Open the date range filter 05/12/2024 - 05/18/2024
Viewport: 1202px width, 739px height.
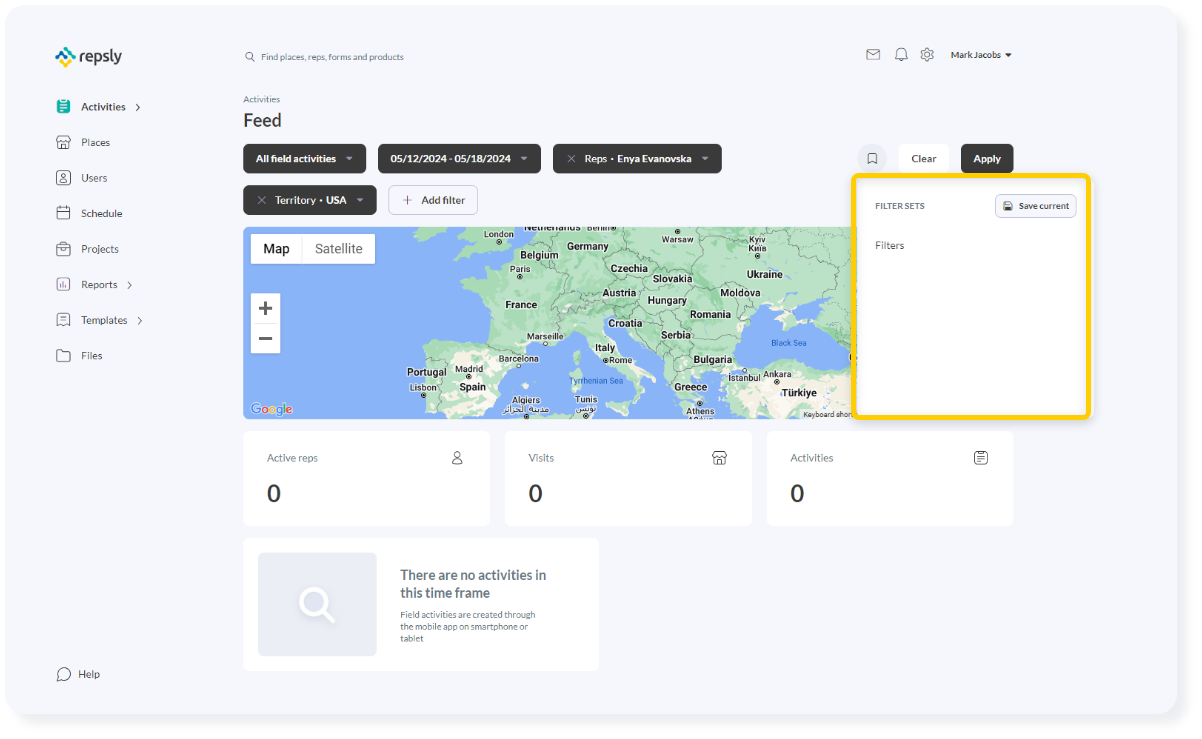coord(459,159)
